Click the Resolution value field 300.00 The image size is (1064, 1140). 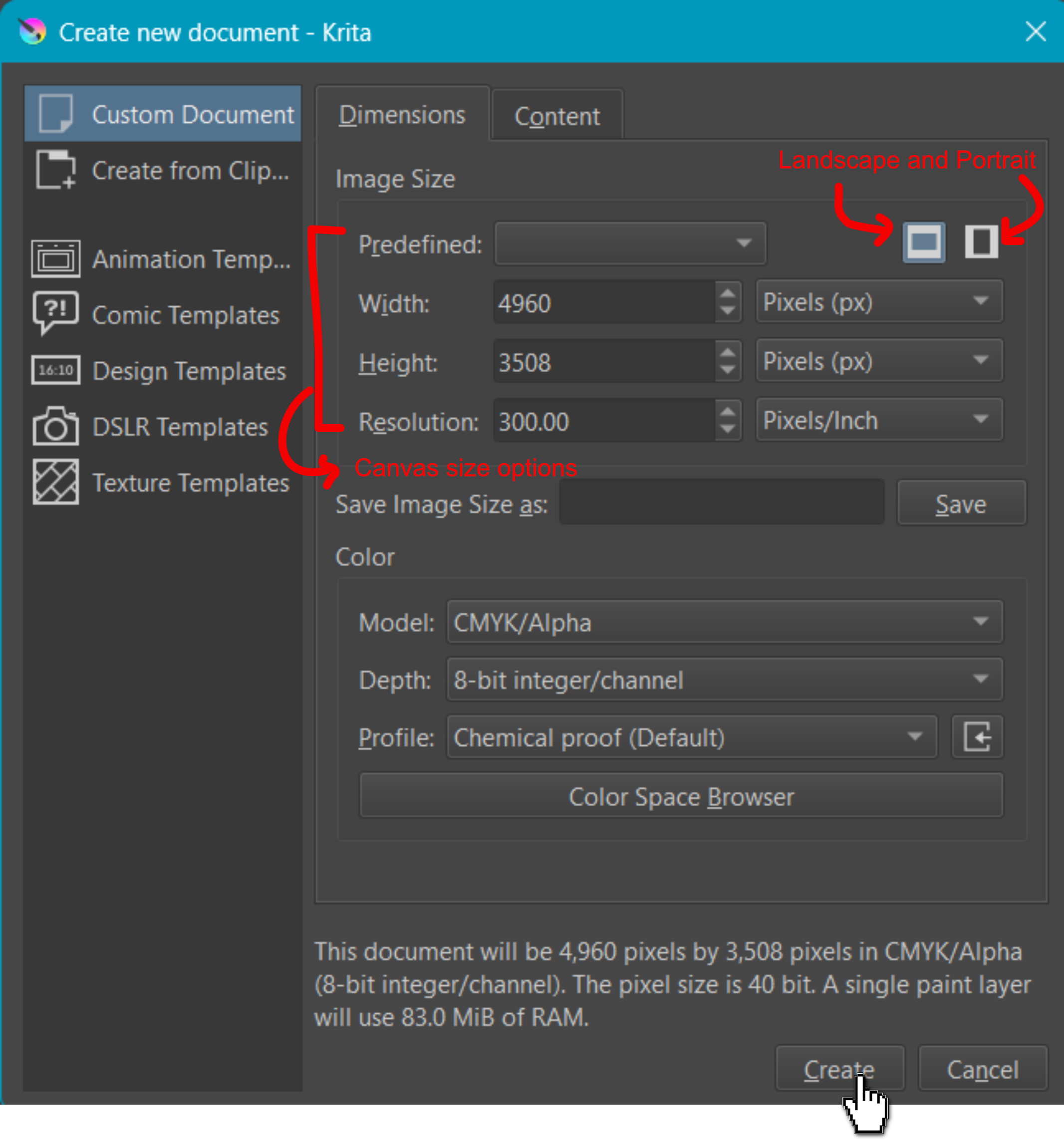tap(604, 421)
